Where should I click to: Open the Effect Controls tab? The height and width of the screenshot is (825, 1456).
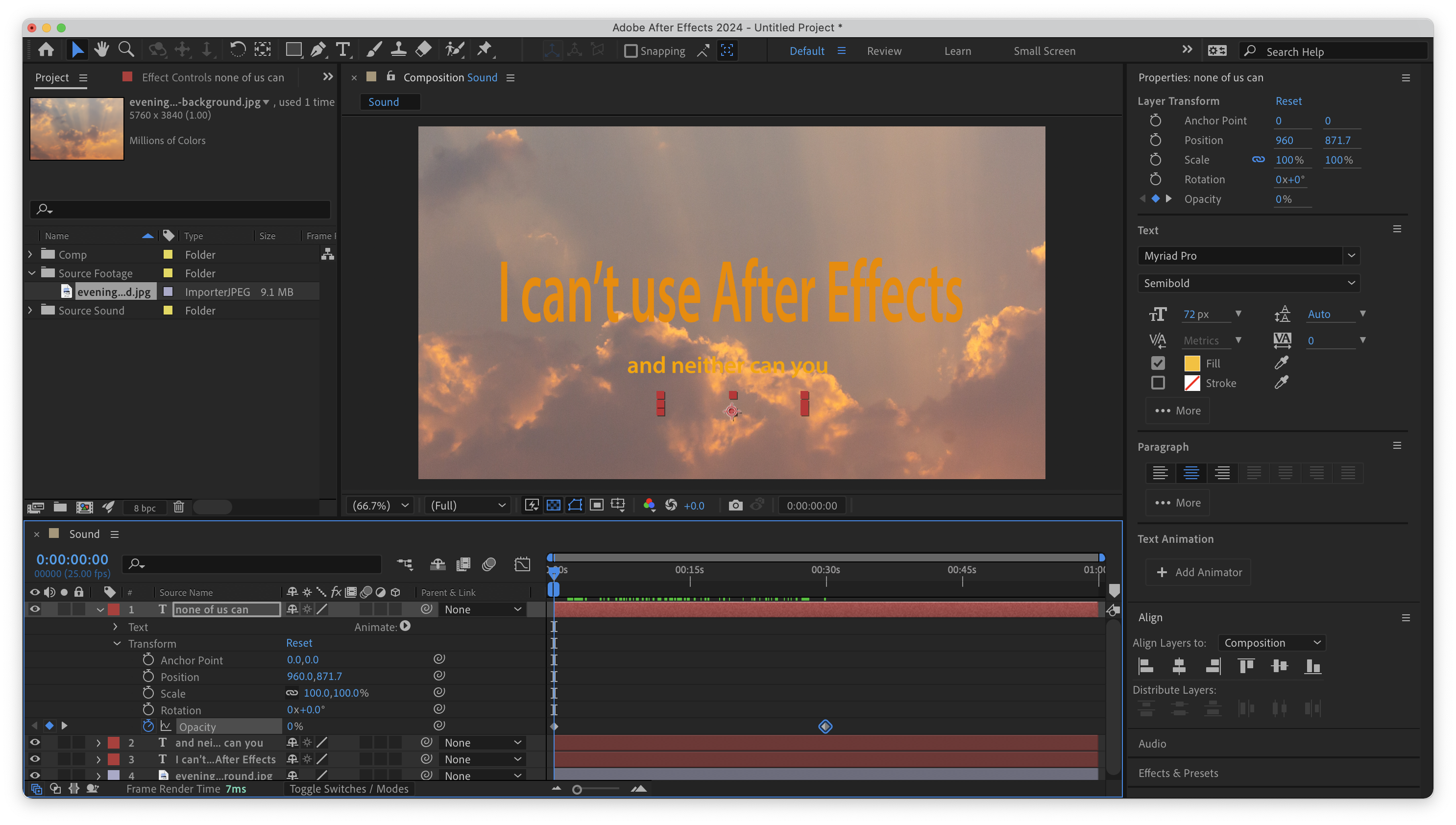point(213,77)
